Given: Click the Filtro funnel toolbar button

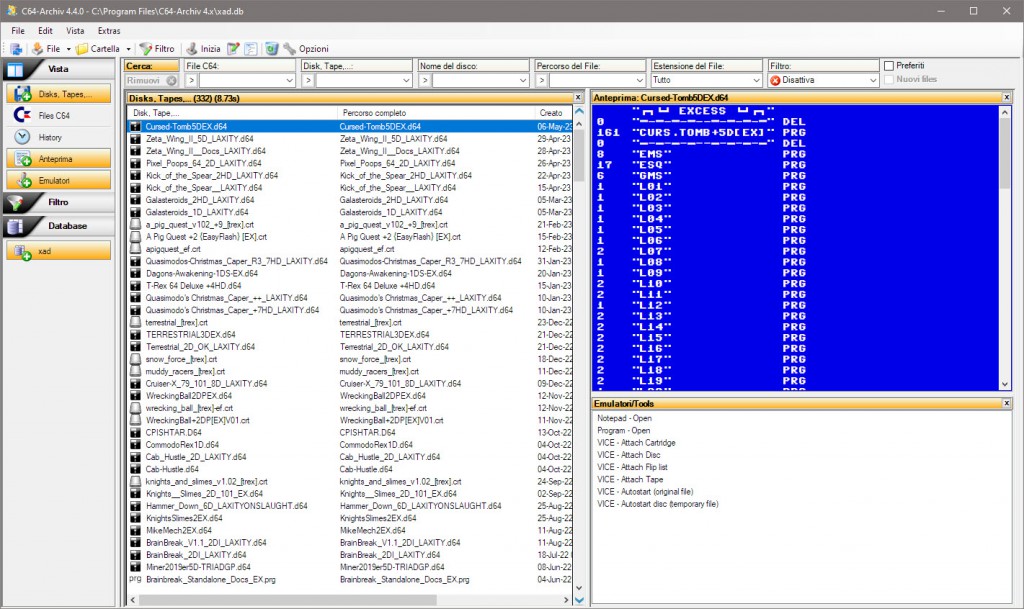Looking at the screenshot, I should pos(157,49).
